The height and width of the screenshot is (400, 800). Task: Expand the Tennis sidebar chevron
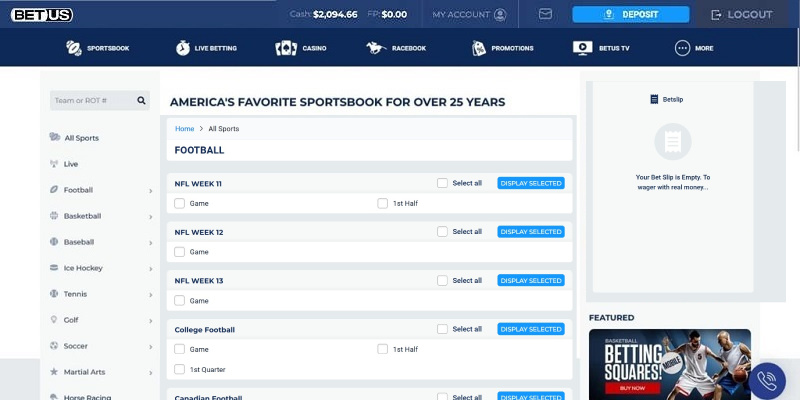click(x=151, y=295)
